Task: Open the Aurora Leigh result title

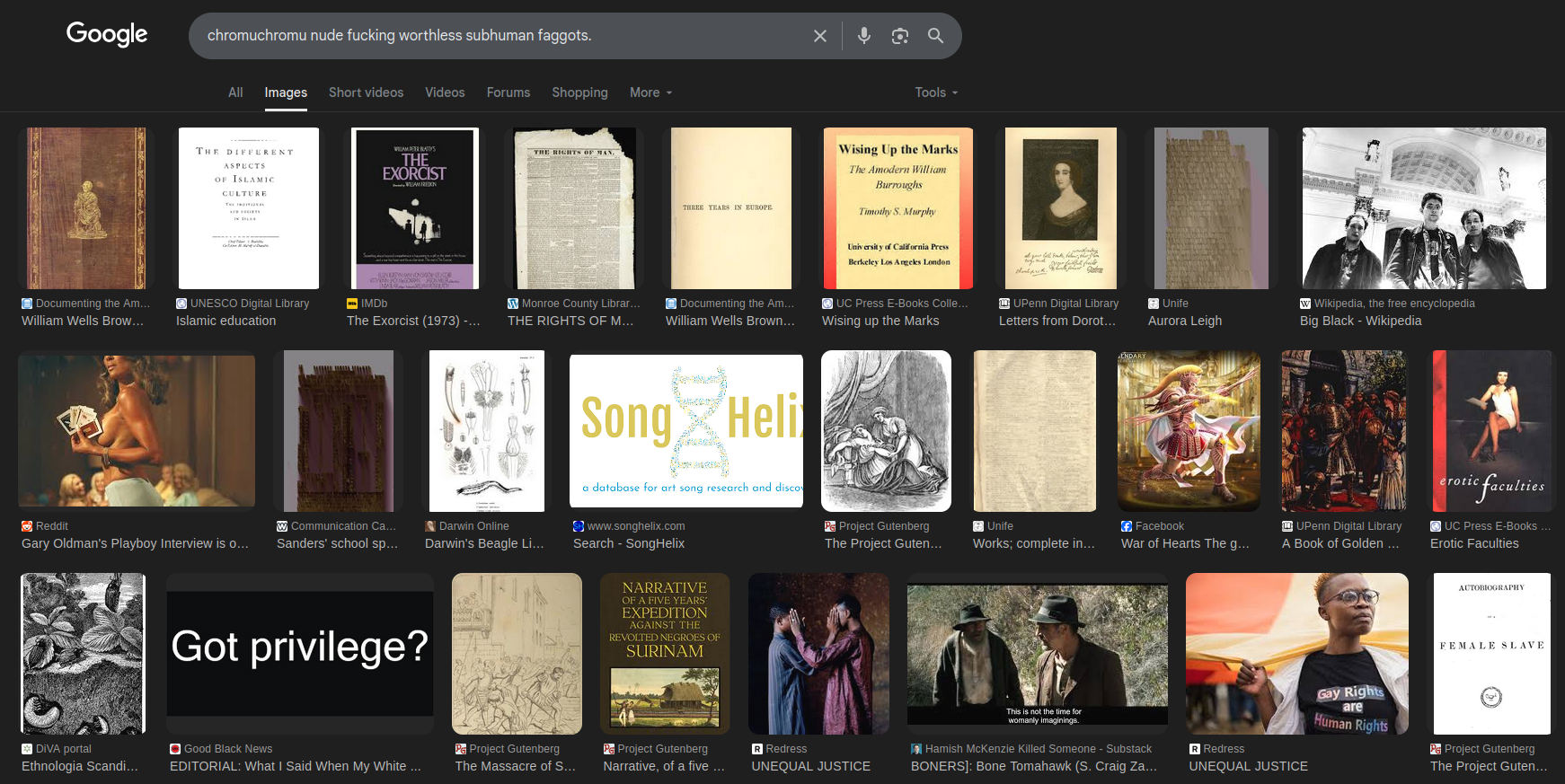Action: (1185, 321)
